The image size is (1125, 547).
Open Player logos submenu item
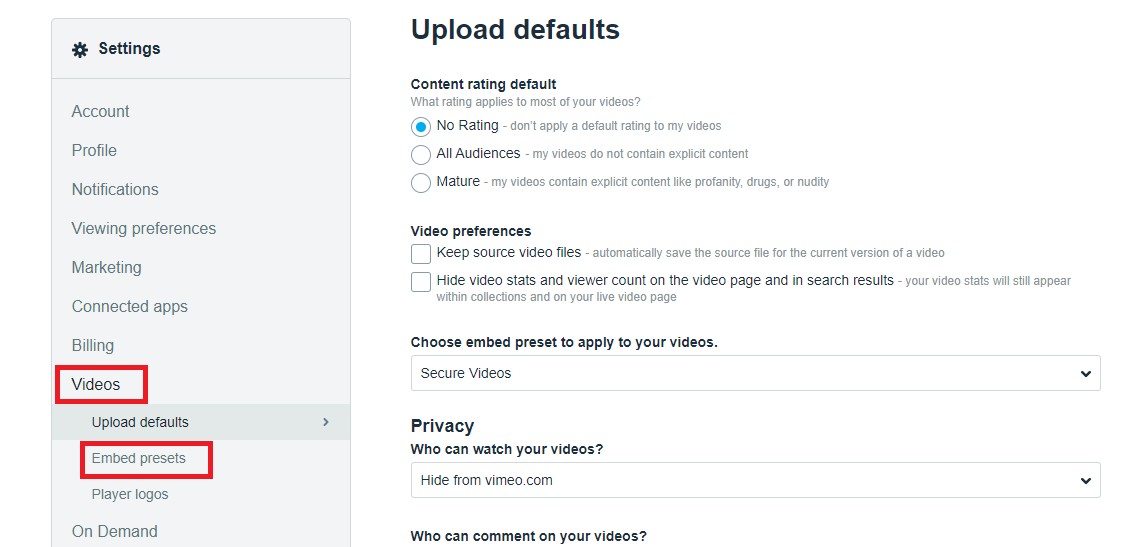pos(130,495)
